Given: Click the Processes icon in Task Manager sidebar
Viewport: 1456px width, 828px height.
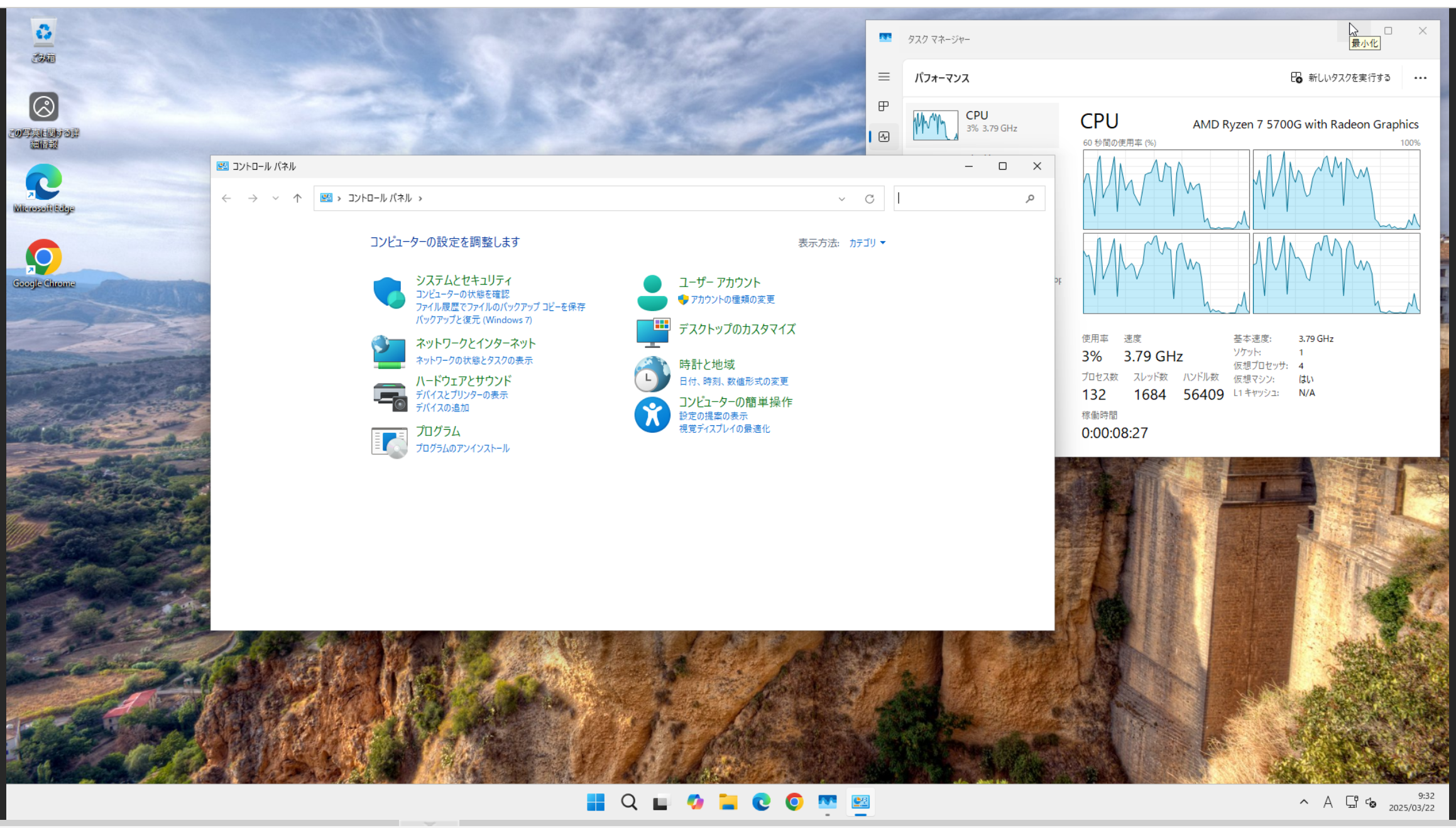Looking at the screenshot, I should [x=884, y=106].
